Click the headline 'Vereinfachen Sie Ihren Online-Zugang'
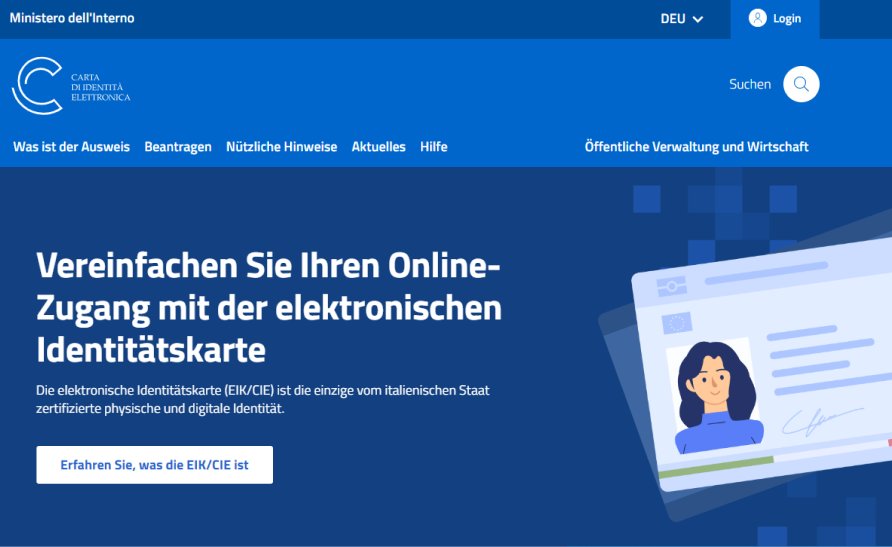This screenshot has height=547, width=892. tap(269, 308)
